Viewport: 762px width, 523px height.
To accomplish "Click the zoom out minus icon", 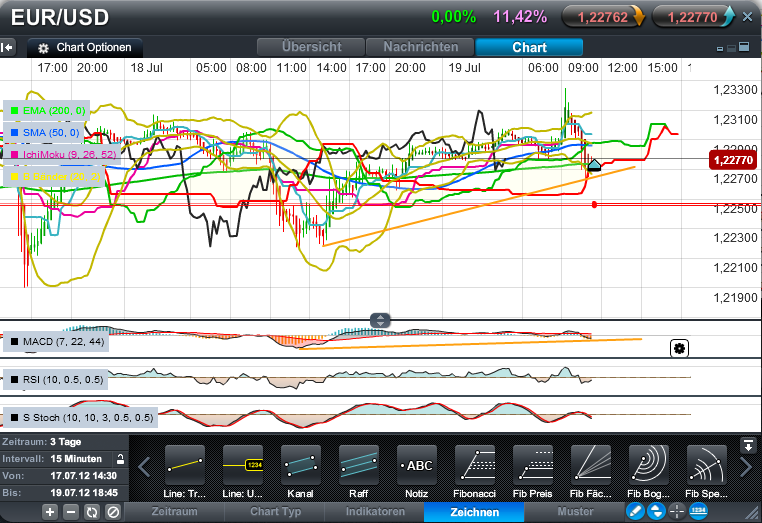I will 71,512.
